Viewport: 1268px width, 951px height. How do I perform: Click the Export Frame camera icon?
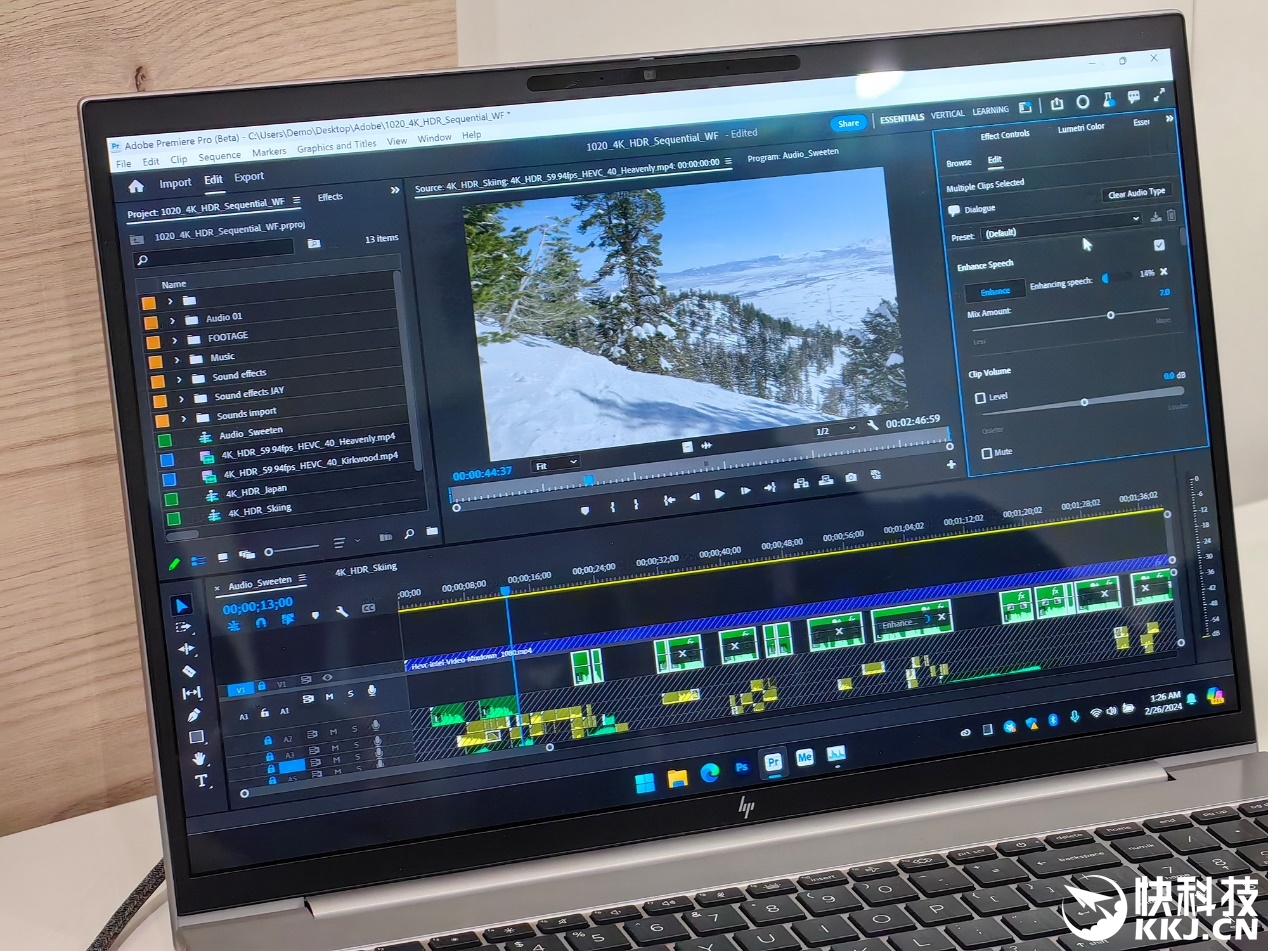click(851, 478)
